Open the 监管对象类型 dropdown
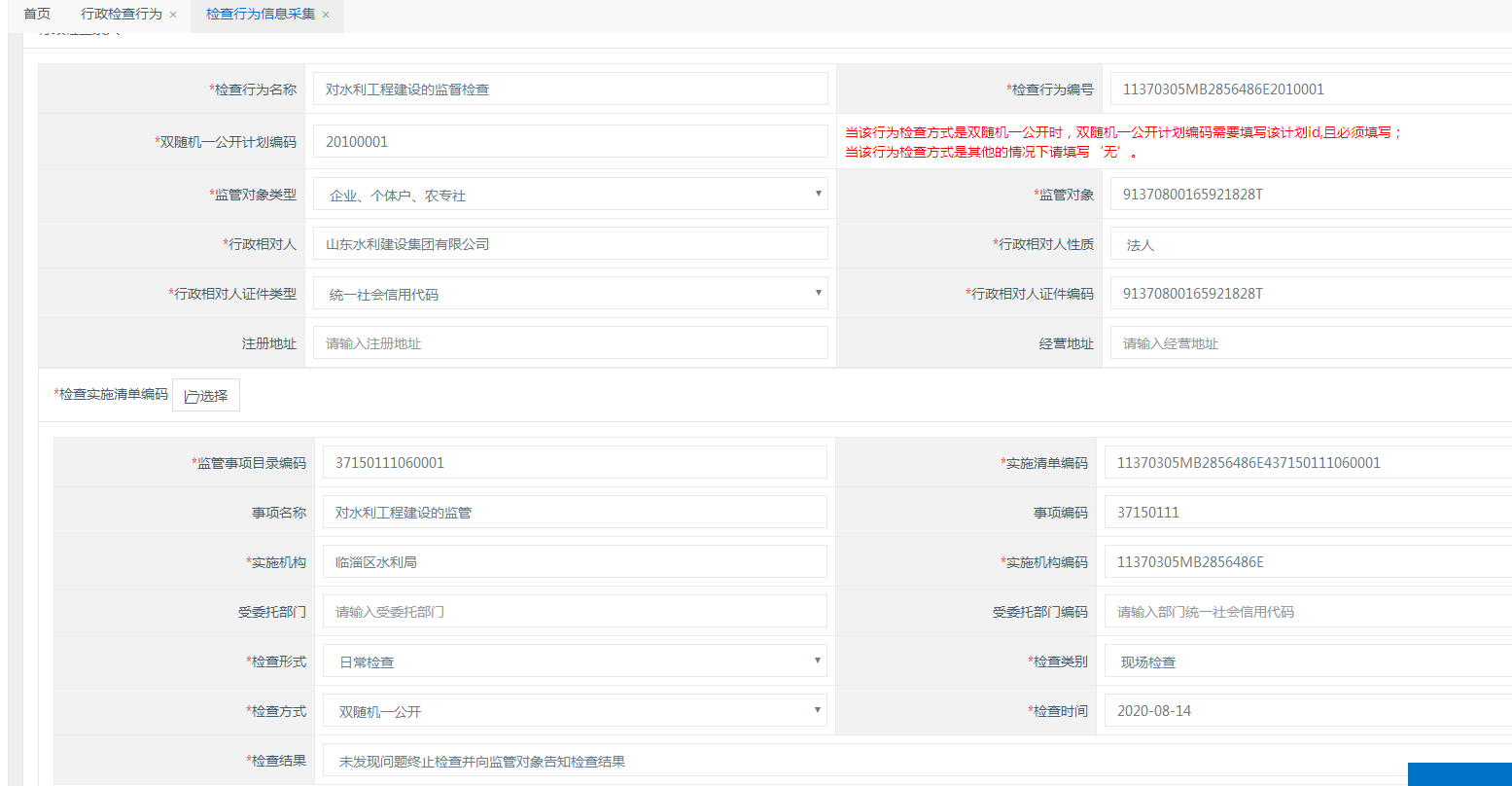The height and width of the screenshot is (786, 1512). [571, 195]
